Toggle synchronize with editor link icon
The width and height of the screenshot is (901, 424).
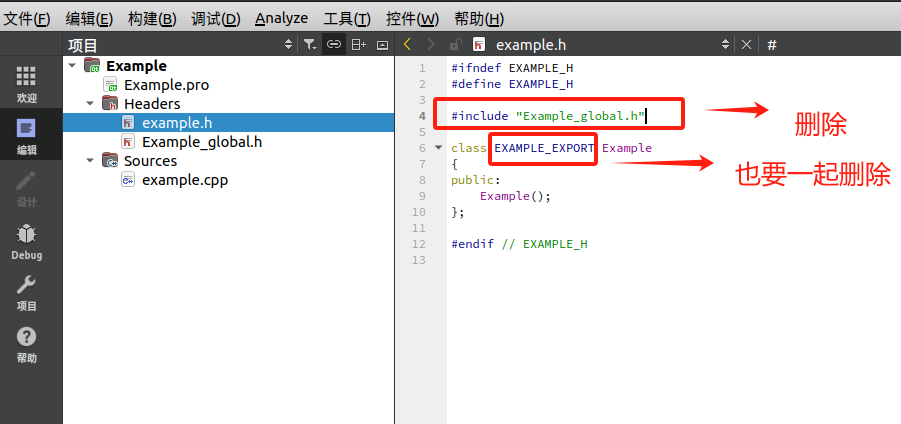coord(334,44)
